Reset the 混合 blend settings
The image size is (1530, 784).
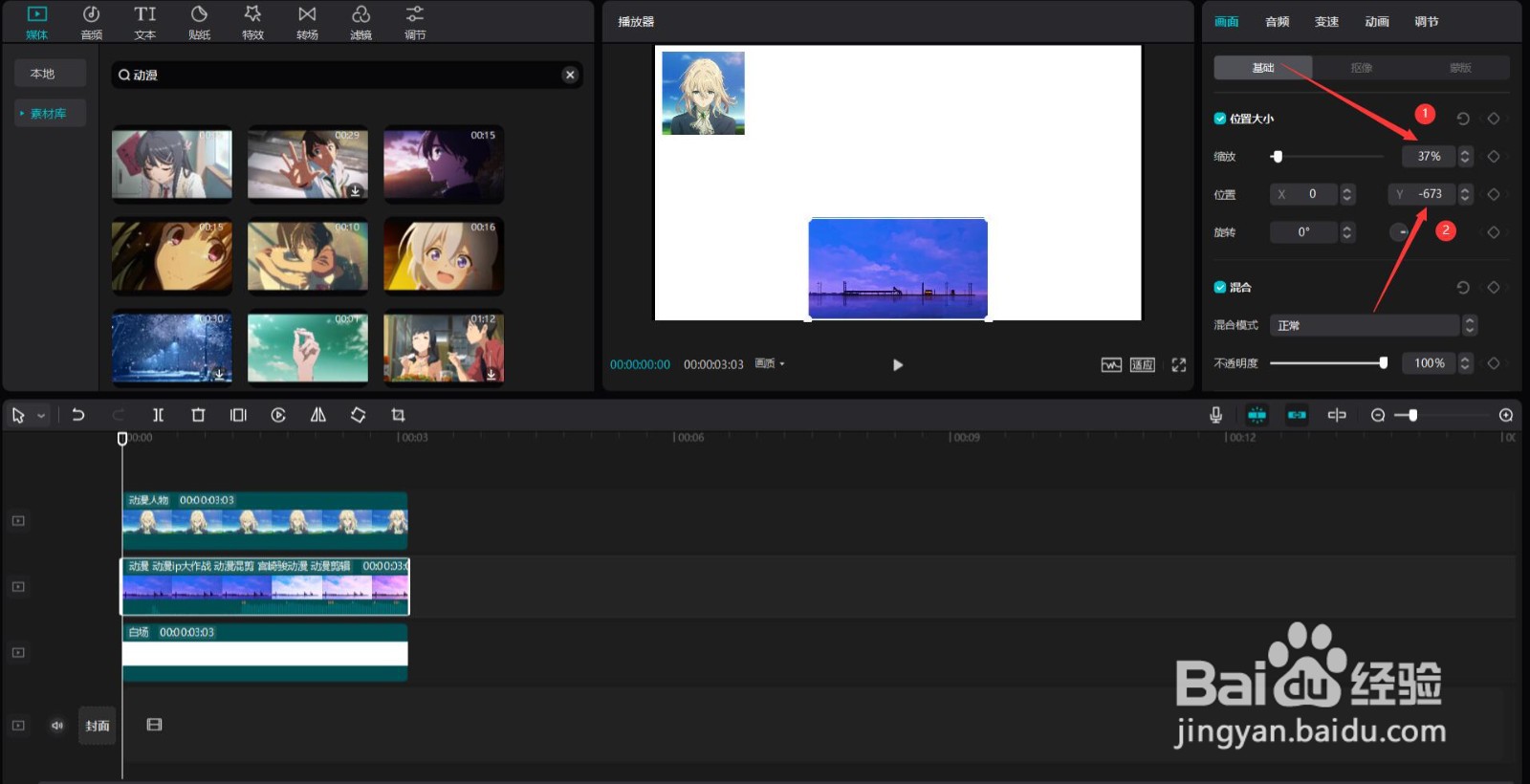click(x=1462, y=287)
